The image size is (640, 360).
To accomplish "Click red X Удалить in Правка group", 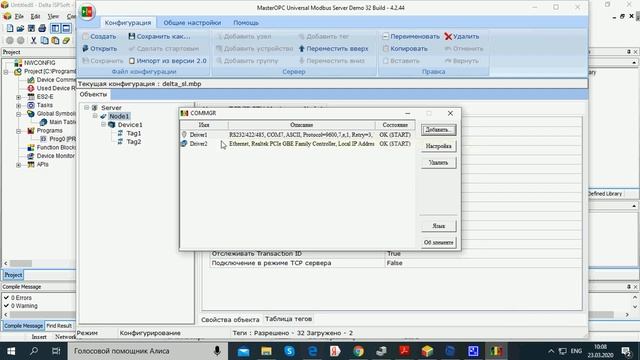I will tap(462, 36).
